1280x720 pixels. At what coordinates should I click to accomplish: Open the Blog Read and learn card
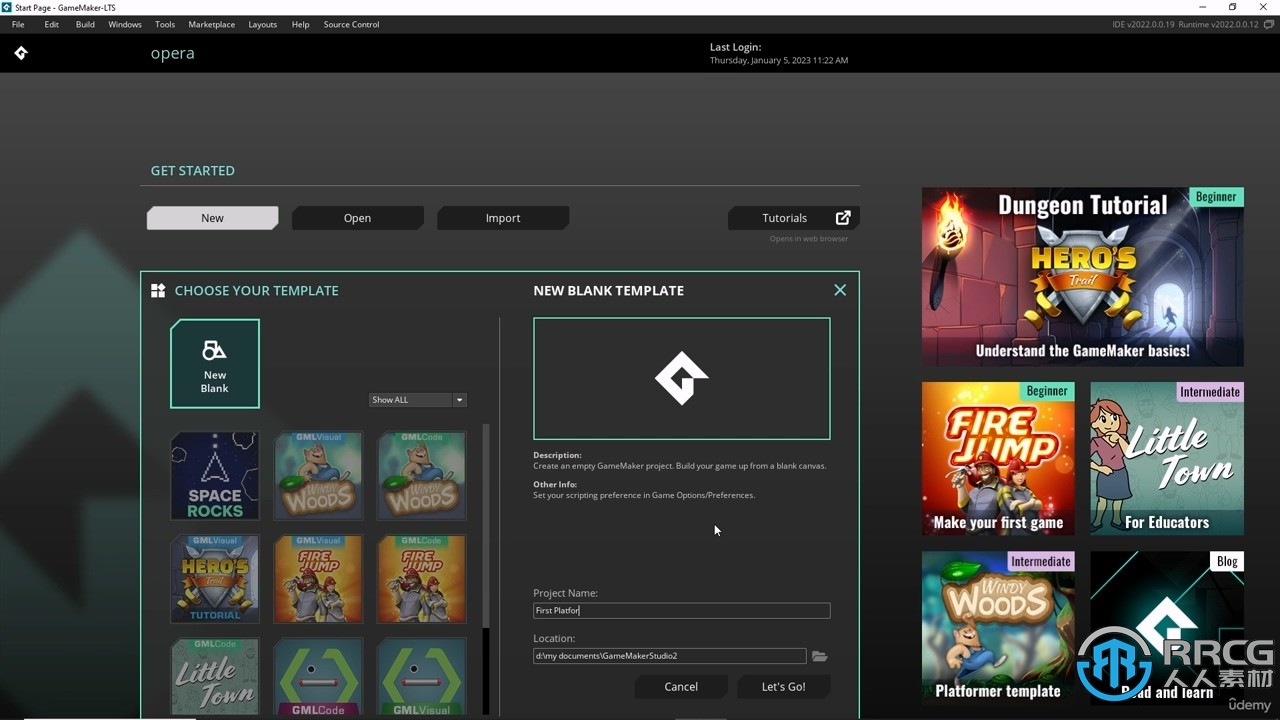tap(1167, 627)
